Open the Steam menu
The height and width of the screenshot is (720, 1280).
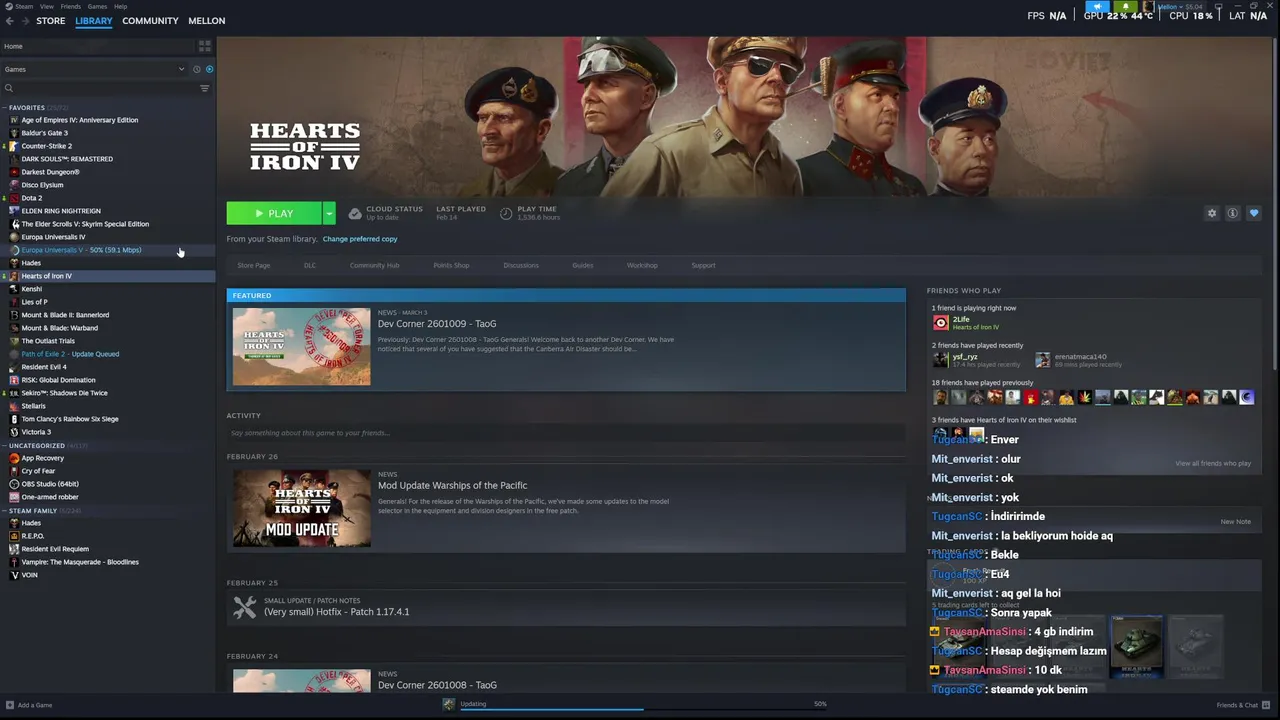tap(24, 6)
